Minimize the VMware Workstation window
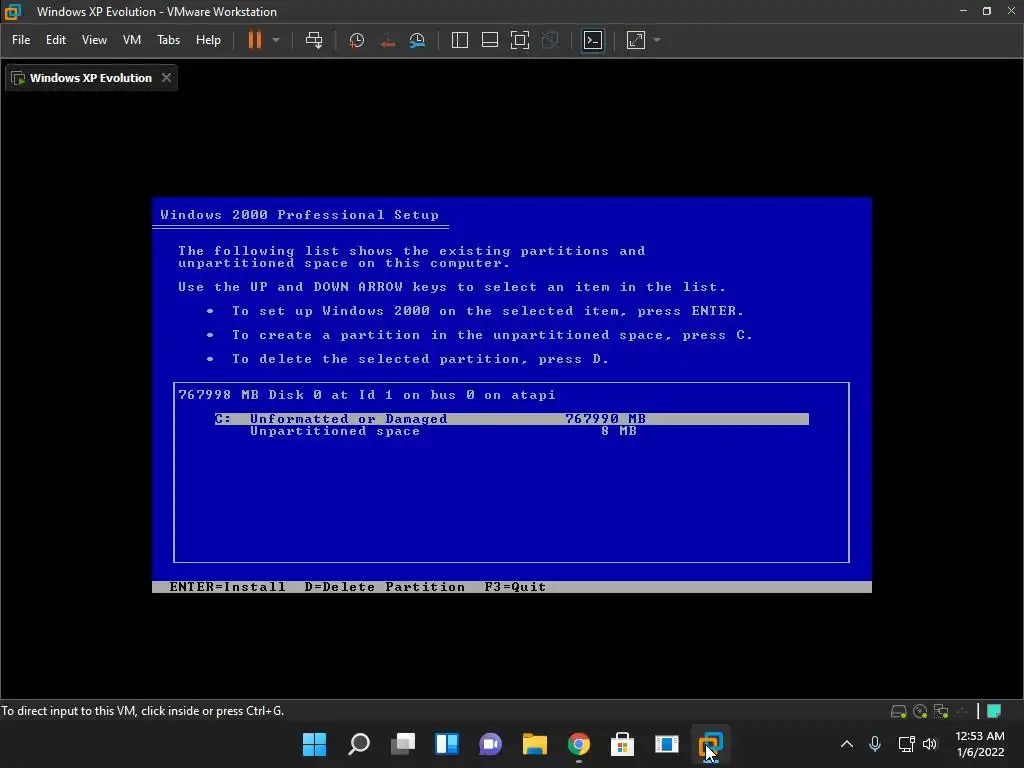This screenshot has height=768, width=1024. click(x=963, y=11)
